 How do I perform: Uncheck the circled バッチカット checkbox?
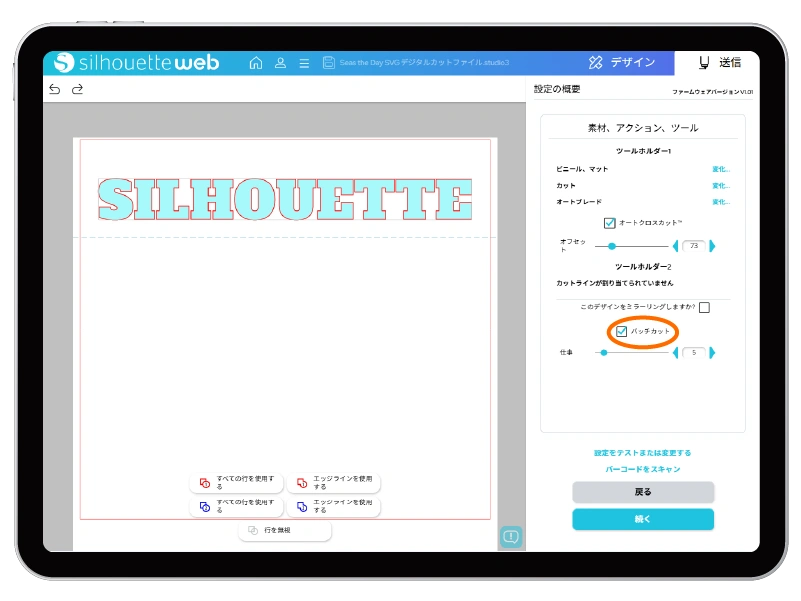[621, 331]
